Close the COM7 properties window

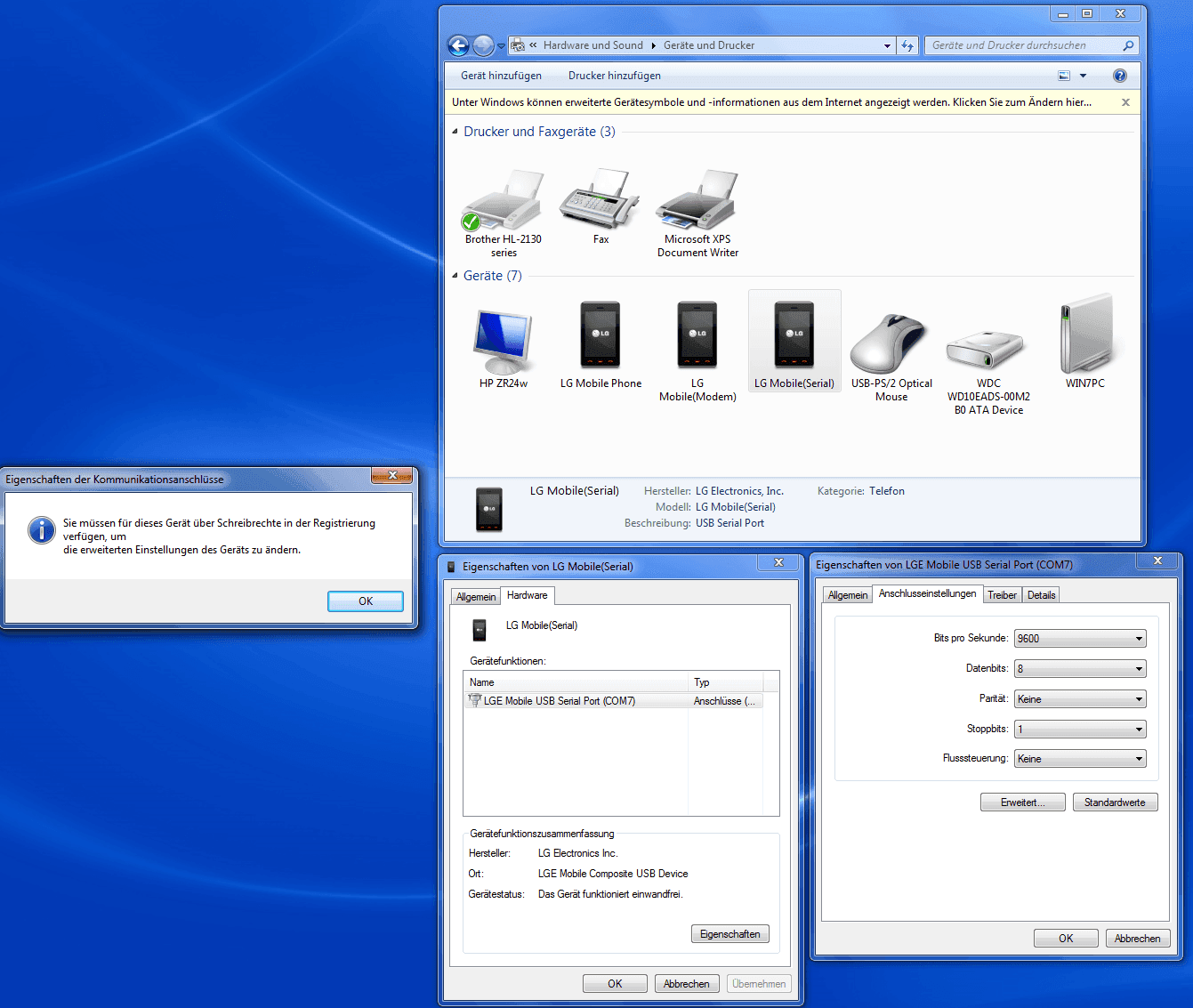tap(1157, 560)
